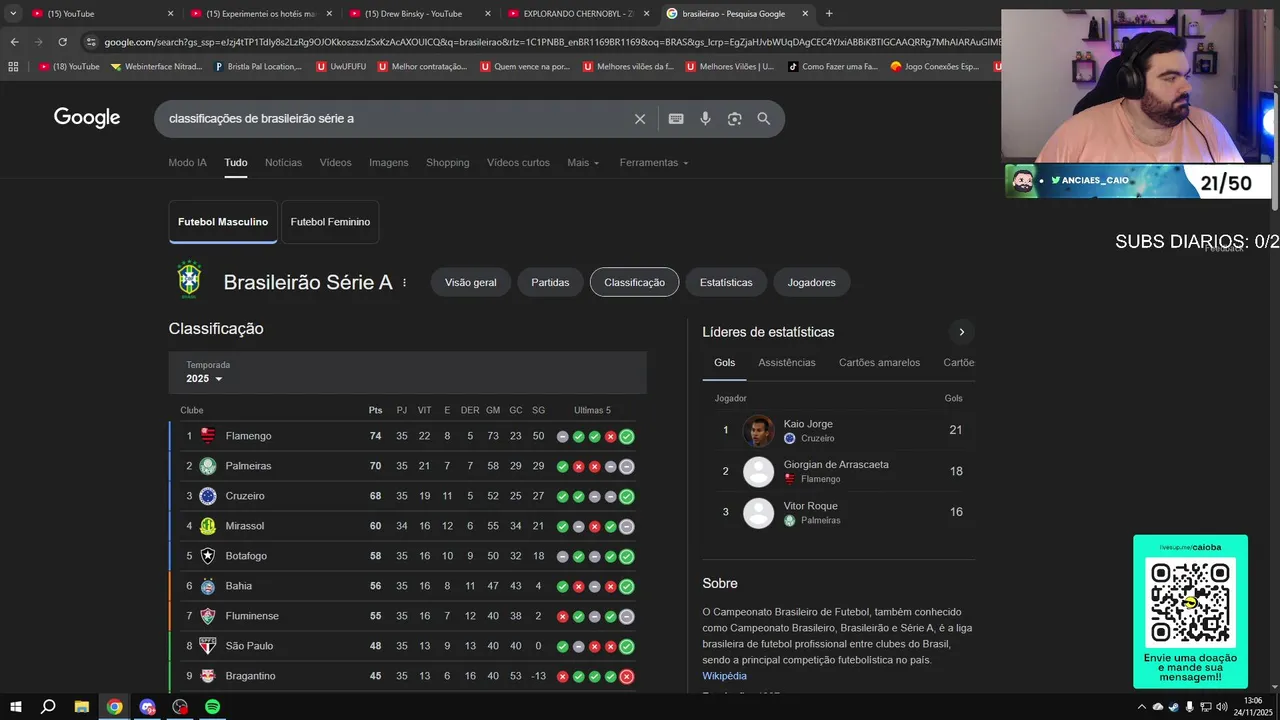Open the Chrome apps grid in bookmarks bar

[13, 67]
